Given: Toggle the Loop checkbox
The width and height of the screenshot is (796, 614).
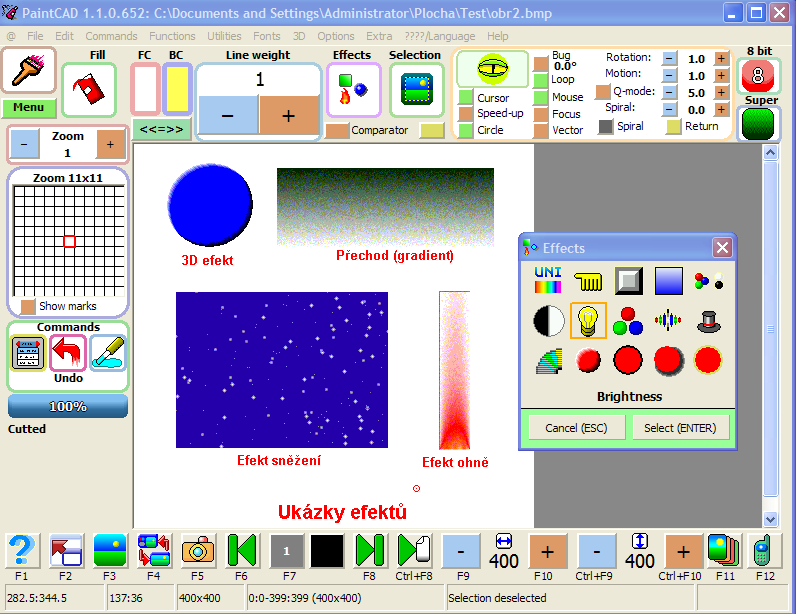Looking at the screenshot, I should tap(541, 80).
